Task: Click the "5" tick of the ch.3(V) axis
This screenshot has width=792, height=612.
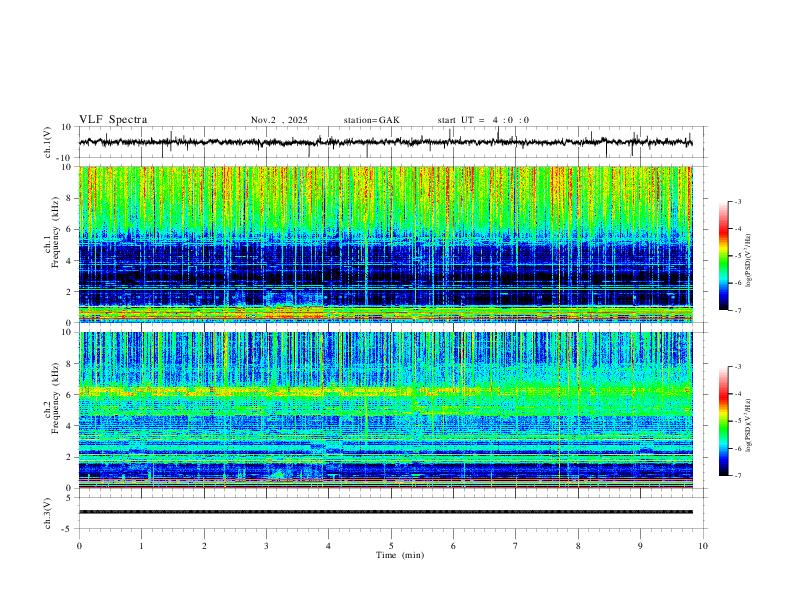Action: 70,498
